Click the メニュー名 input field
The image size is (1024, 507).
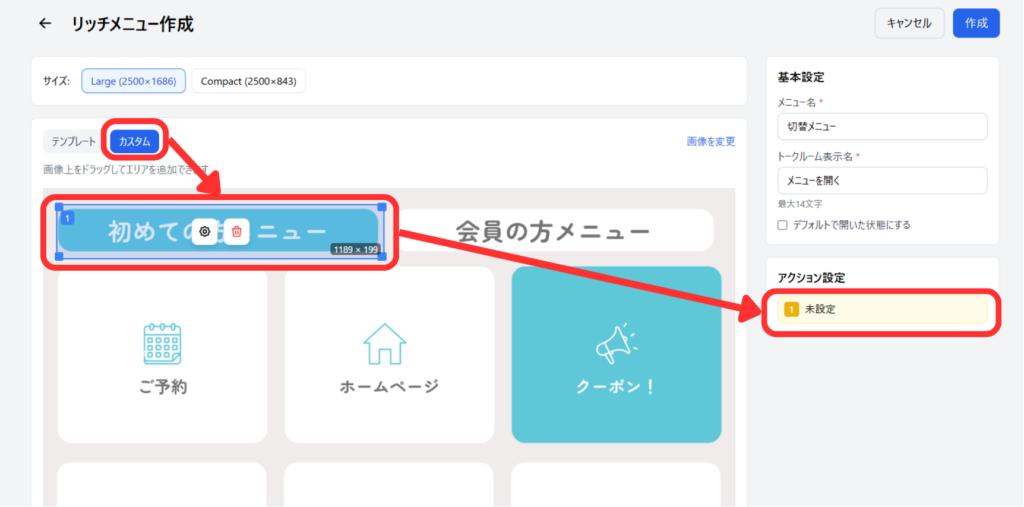click(881, 127)
